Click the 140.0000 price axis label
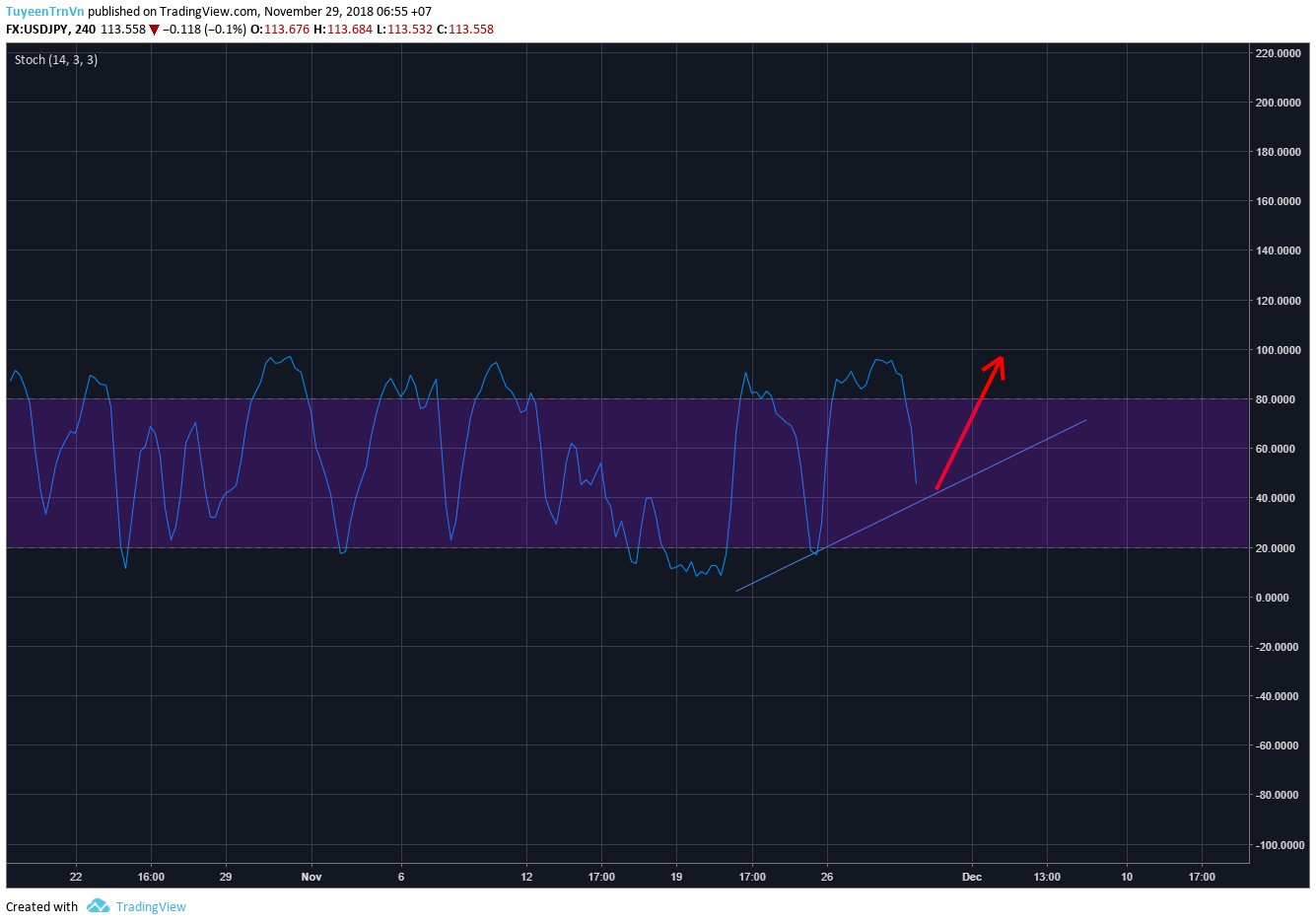The width and height of the screenshot is (1316, 924). coord(1278,250)
